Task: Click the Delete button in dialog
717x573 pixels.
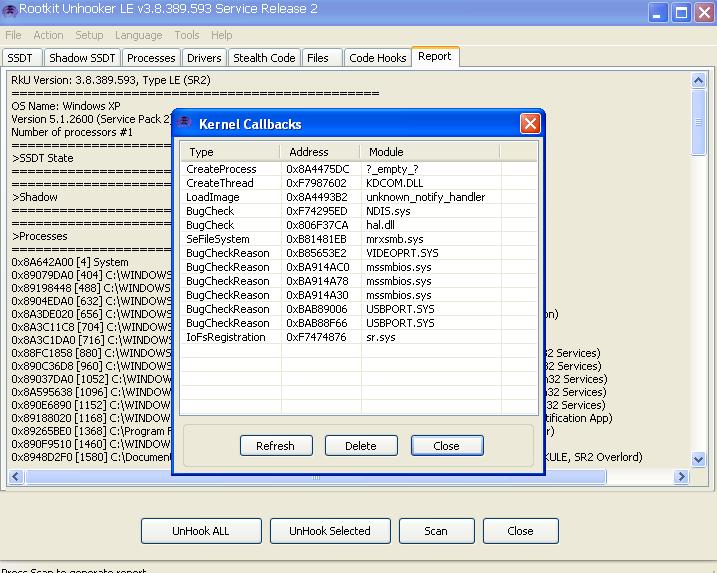Action: pos(360,446)
